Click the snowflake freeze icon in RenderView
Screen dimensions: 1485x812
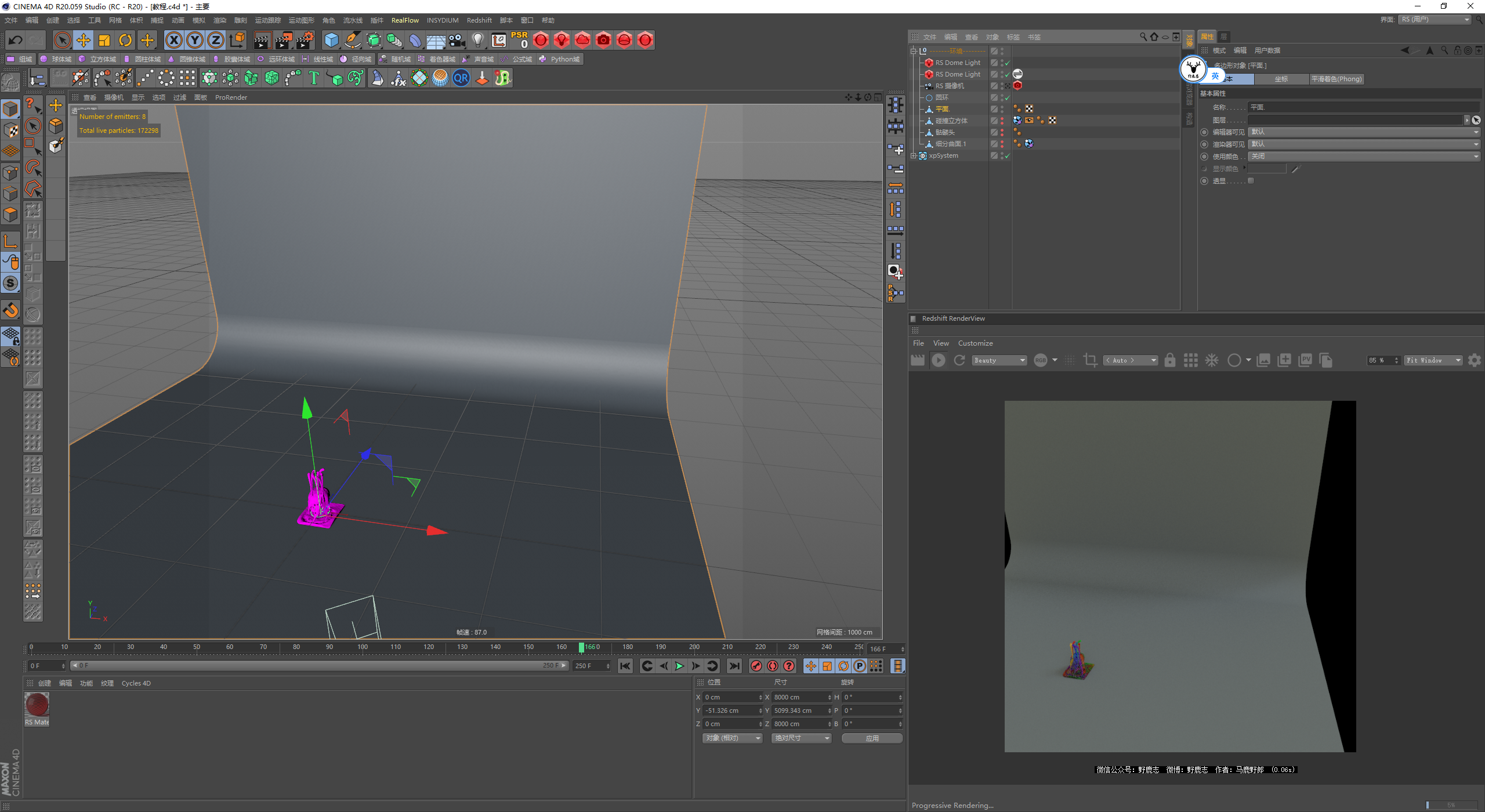pyautogui.click(x=1212, y=360)
